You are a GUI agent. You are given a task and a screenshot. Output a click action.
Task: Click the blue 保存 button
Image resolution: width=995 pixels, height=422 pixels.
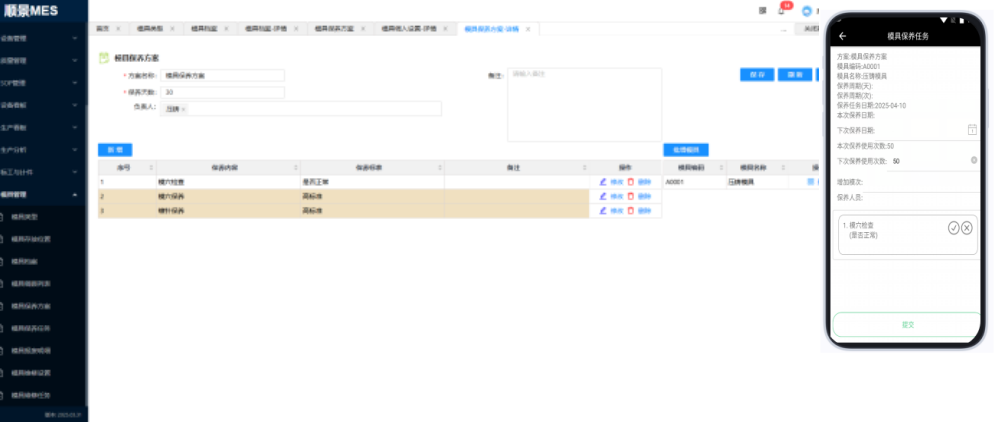point(758,74)
